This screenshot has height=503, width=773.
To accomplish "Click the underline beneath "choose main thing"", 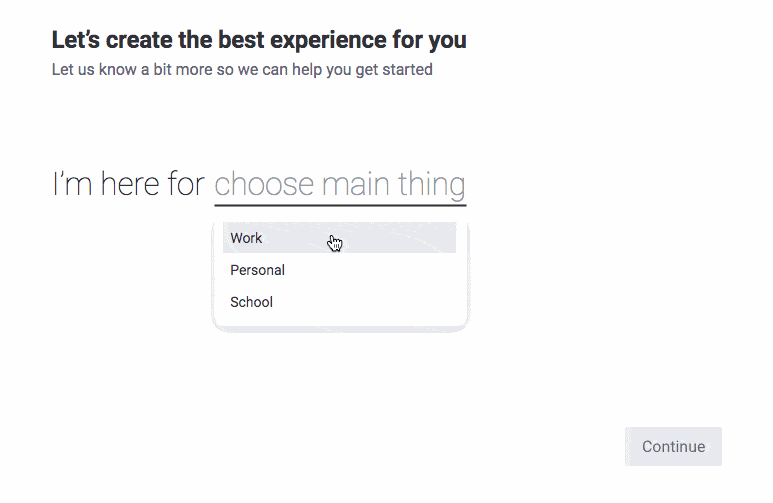I will point(340,205).
